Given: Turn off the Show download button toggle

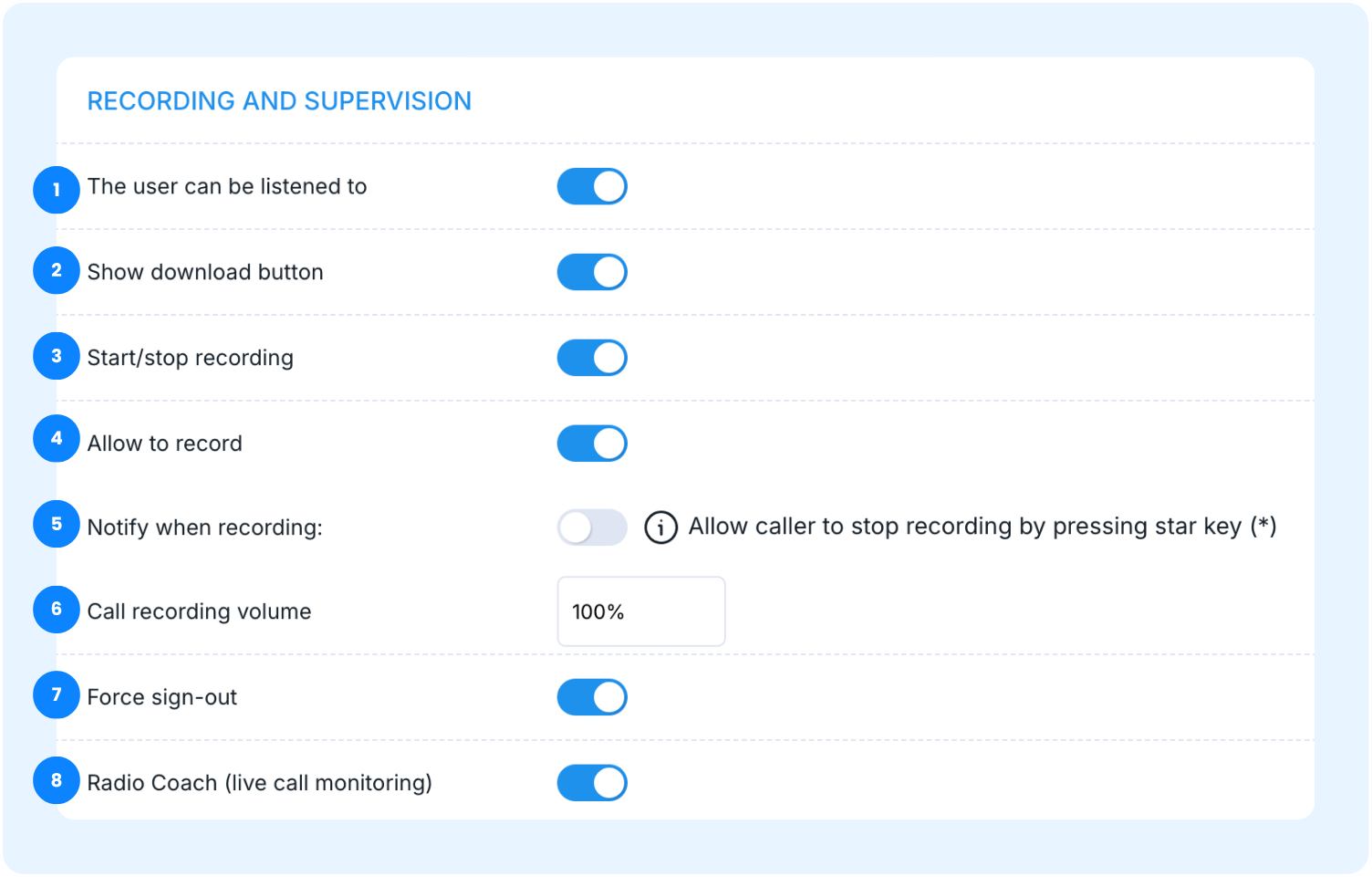Looking at the screenshot, I should tap(592, 272).
